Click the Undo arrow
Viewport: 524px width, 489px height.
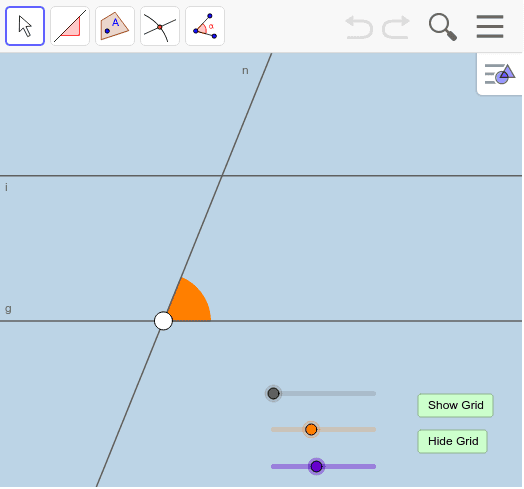click(359, 27)
